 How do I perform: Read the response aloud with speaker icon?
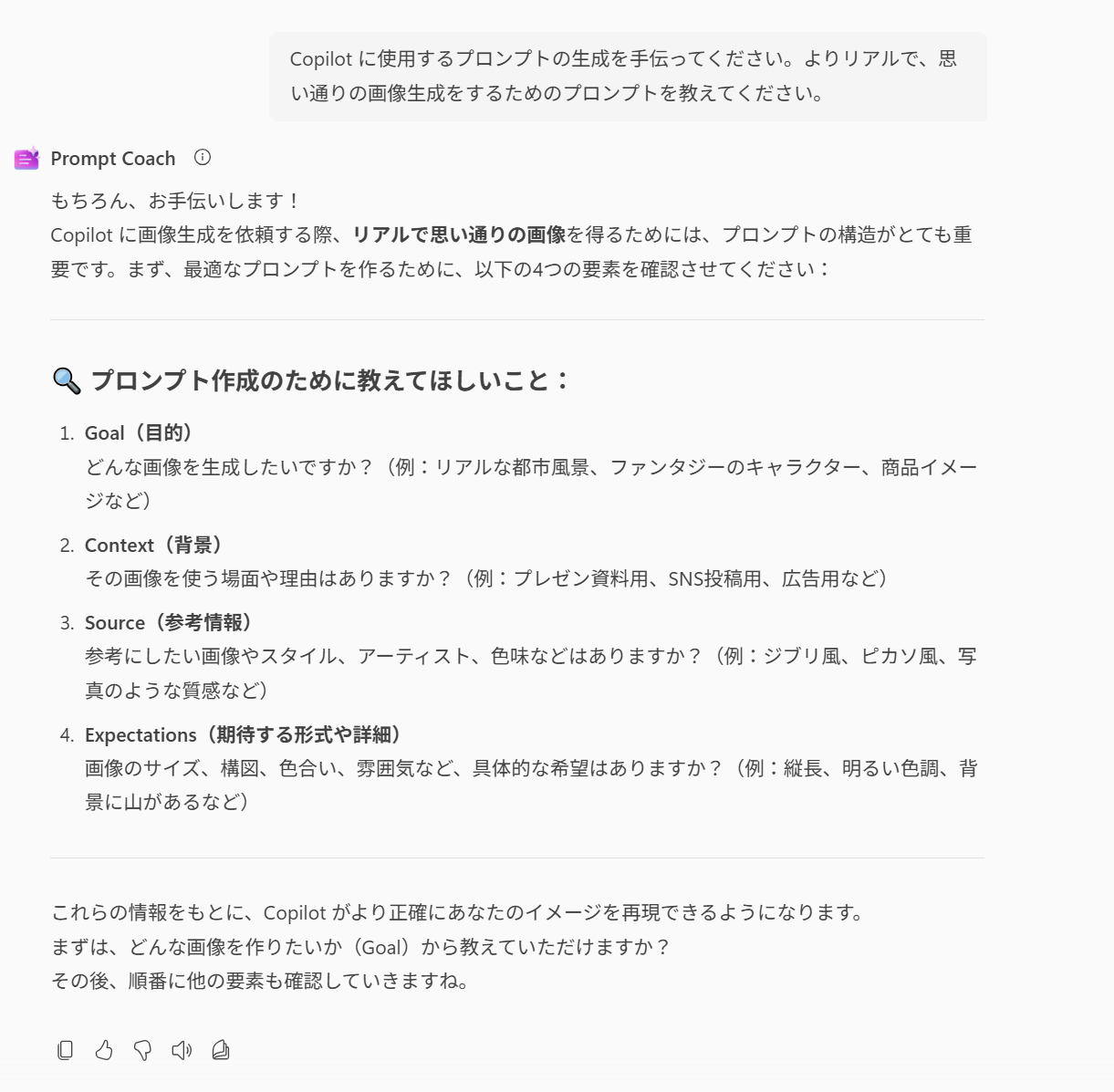pyautogui.click(x=182, y=1050)
